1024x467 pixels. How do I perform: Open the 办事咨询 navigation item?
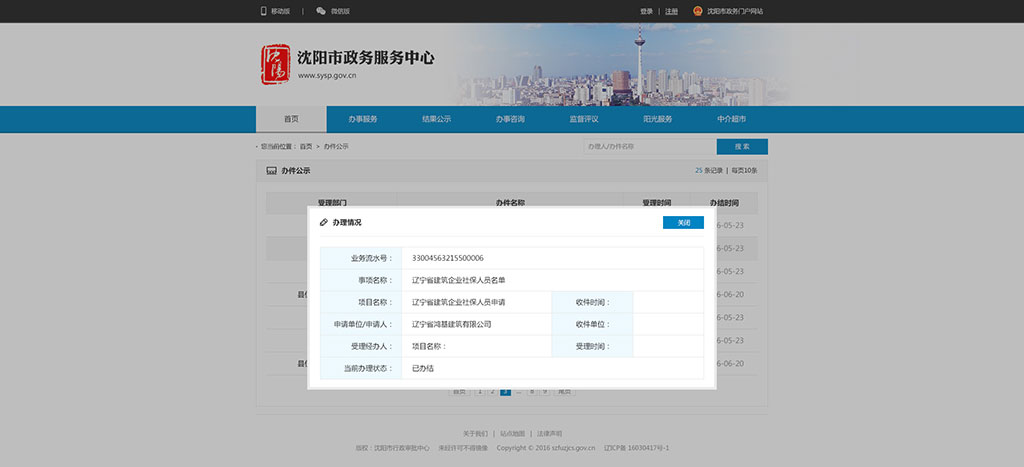510,119
